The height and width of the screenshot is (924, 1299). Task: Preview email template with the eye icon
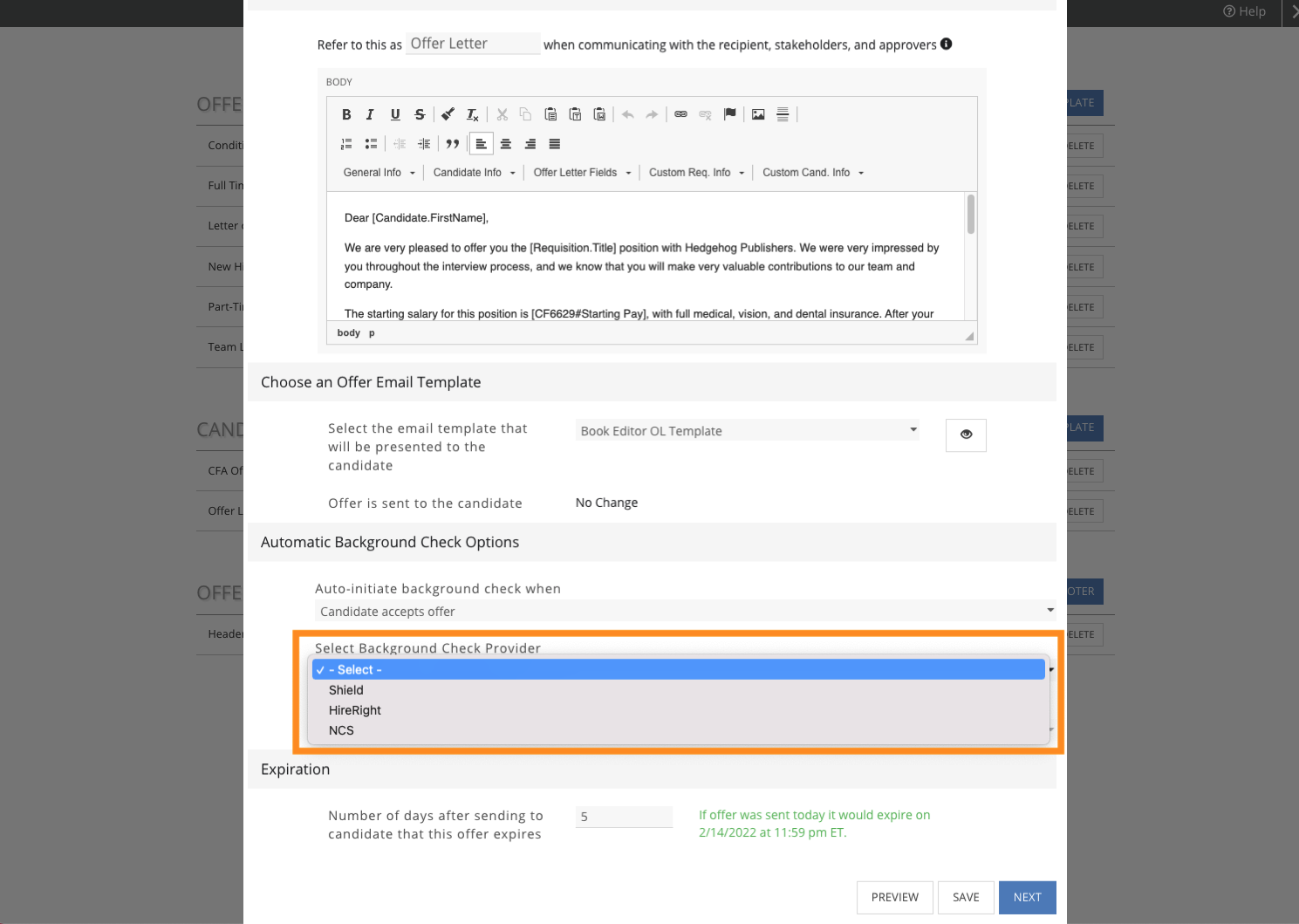tap(966, 435)
